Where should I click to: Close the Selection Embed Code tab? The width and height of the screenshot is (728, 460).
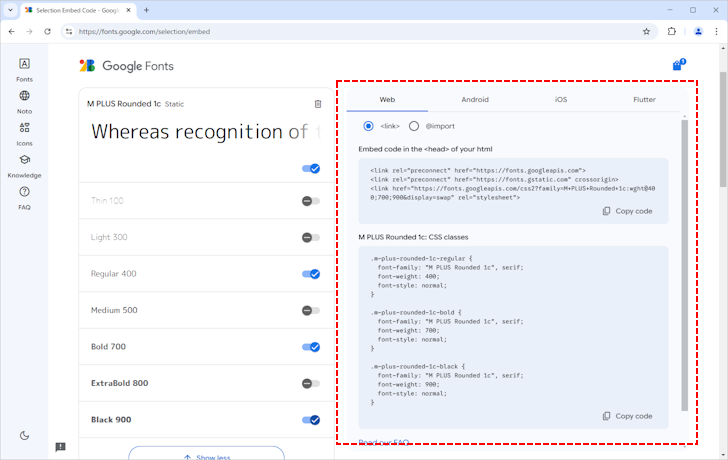click(129, 10)
